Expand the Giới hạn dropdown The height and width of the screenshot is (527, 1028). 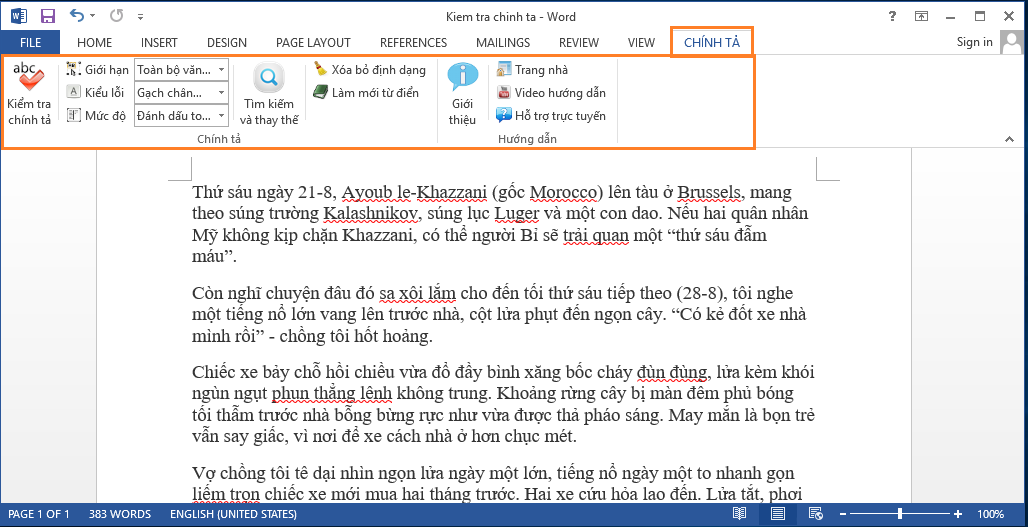pos(221,70)
